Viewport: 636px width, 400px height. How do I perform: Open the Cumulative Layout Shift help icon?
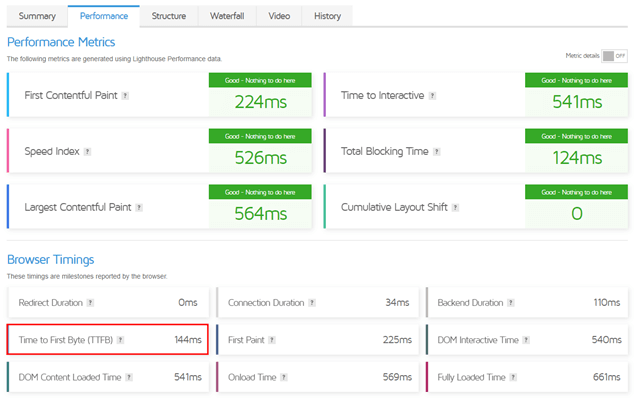(454, 208)
